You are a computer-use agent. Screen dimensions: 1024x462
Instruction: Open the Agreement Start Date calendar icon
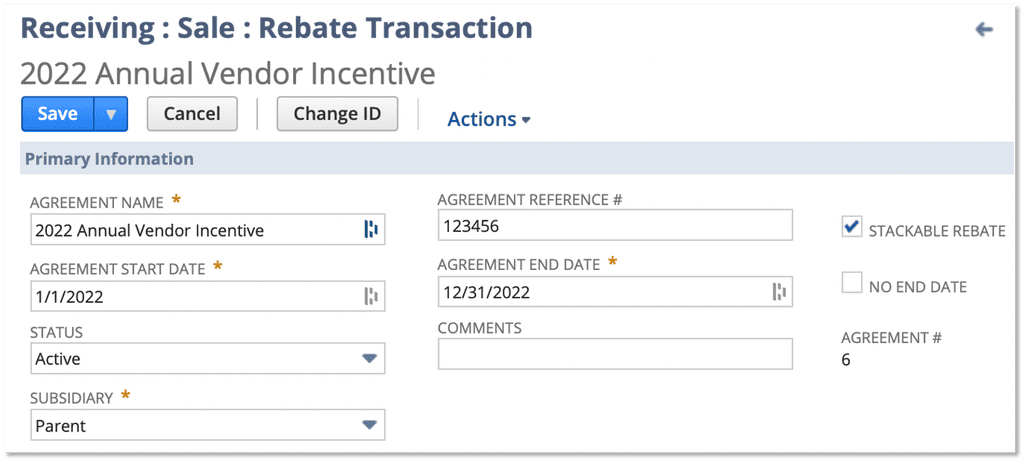coord(371,297)
